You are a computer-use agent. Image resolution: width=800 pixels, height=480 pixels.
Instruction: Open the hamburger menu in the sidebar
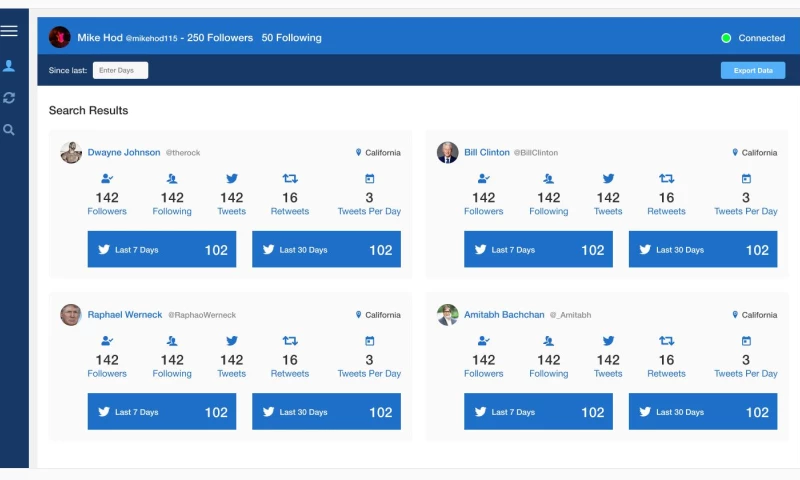tap(9, 31)
